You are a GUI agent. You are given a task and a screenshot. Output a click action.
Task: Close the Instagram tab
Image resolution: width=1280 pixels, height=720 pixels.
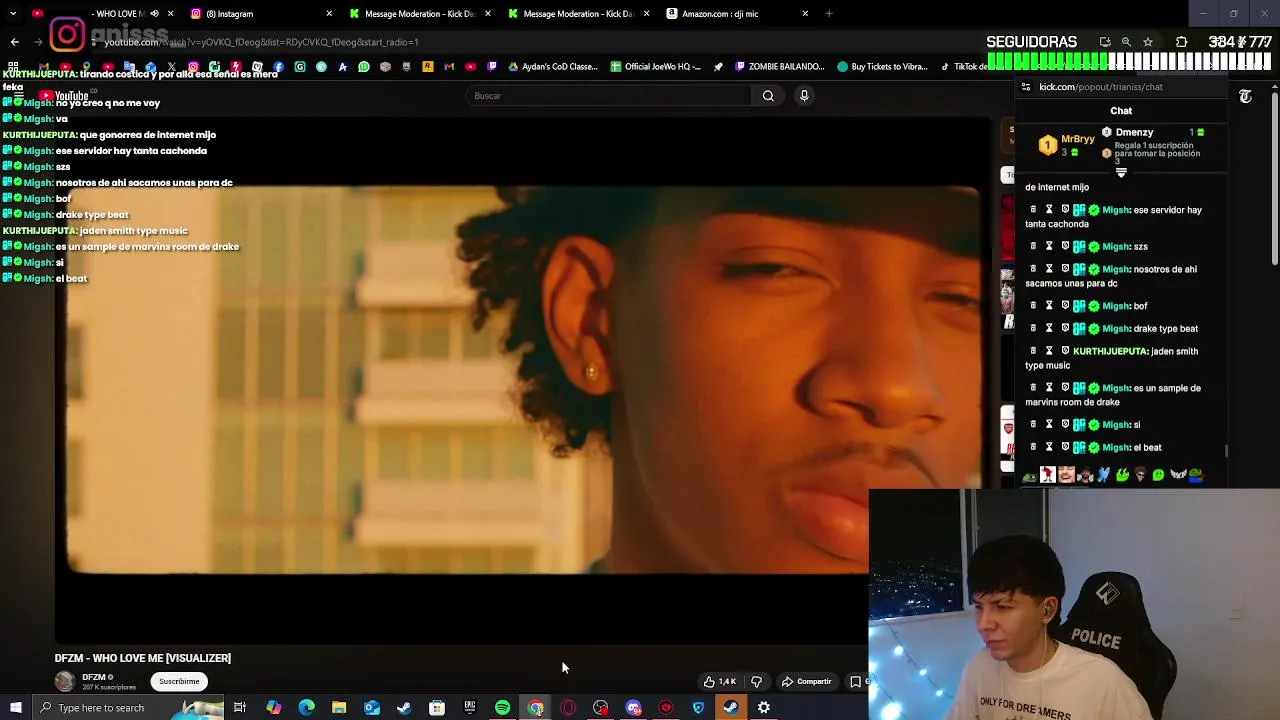pos(329,14)
